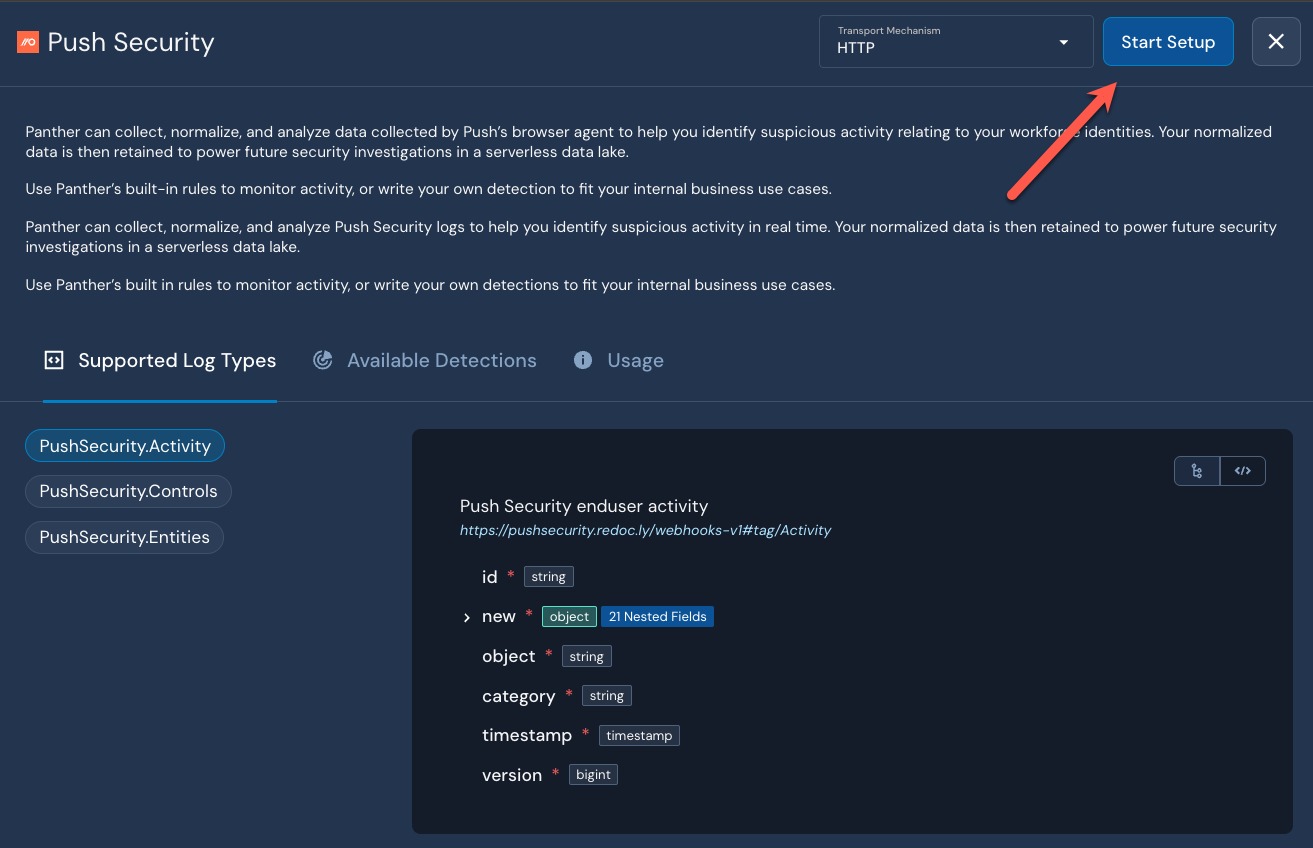Image resolution: width=1313 pixels, height=848 pixels.
Task: Open the Available Detections tab
Action: tap(425, 361)
